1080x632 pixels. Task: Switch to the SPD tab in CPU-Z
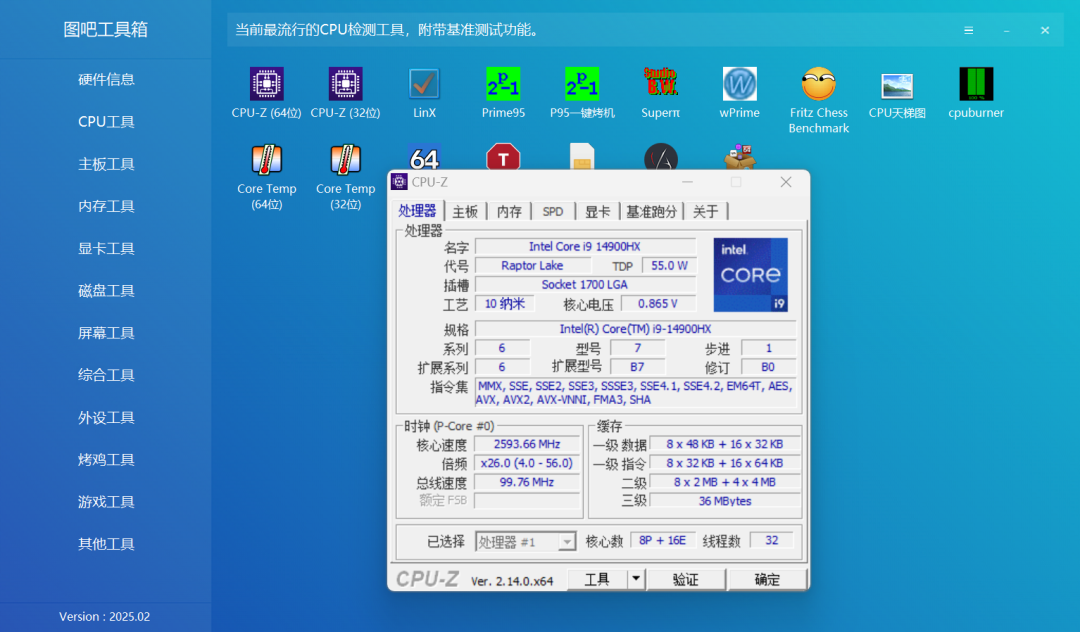click(552, 211)
